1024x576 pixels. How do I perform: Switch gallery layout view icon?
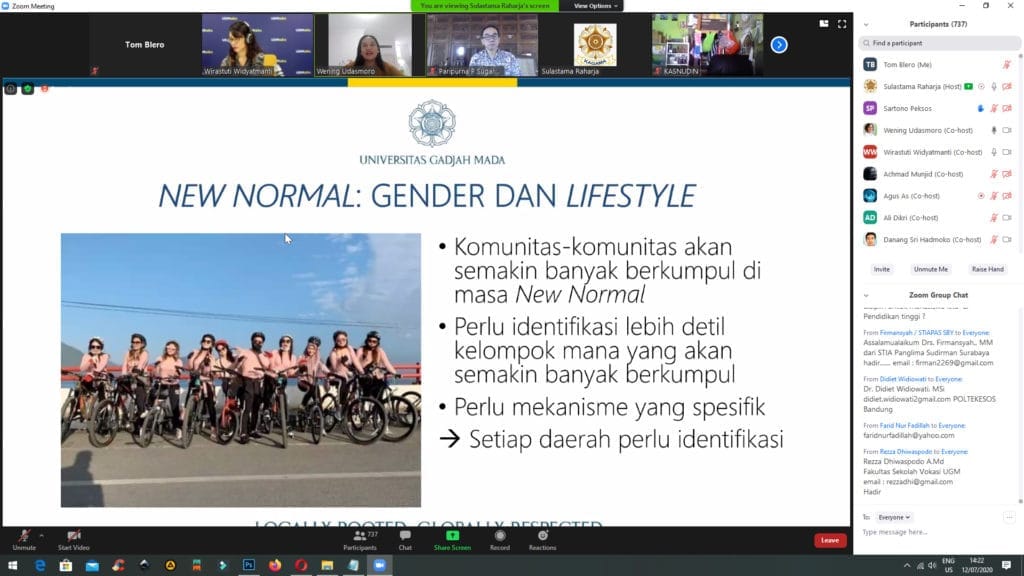824,24
